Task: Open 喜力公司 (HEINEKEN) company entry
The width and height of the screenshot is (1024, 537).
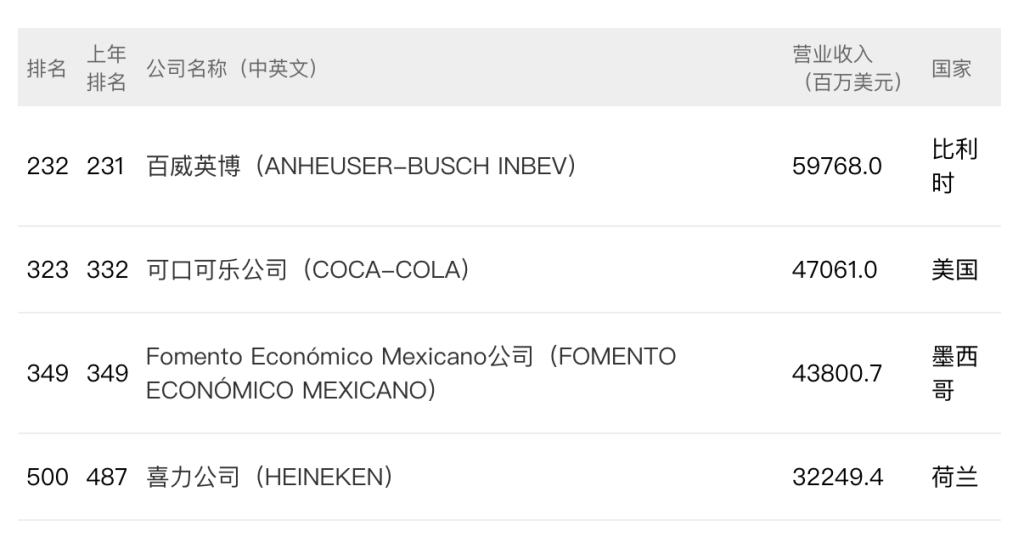Action: (270, 477)
